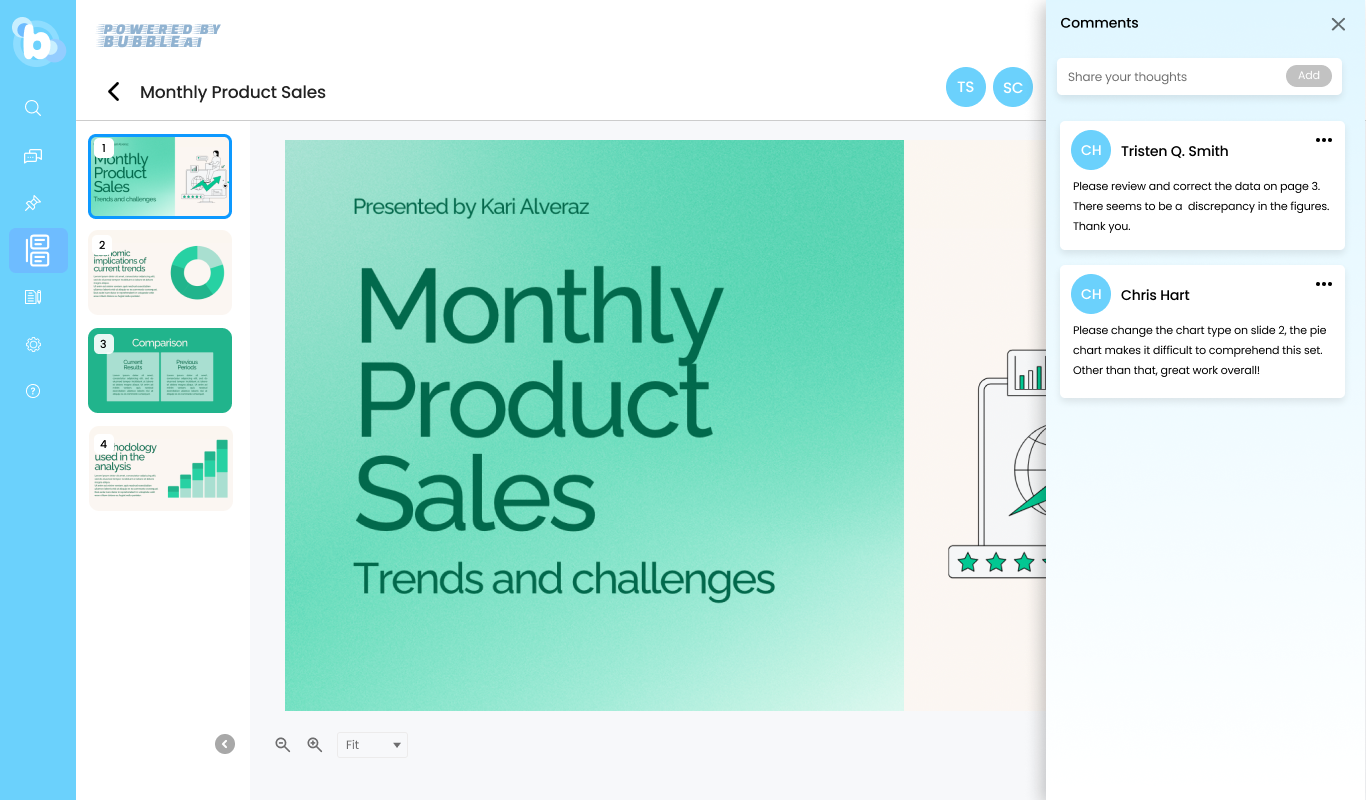This screenshot has height=800, width=1366.
Task: Click the TS user avatar
Action: (965, 87)
